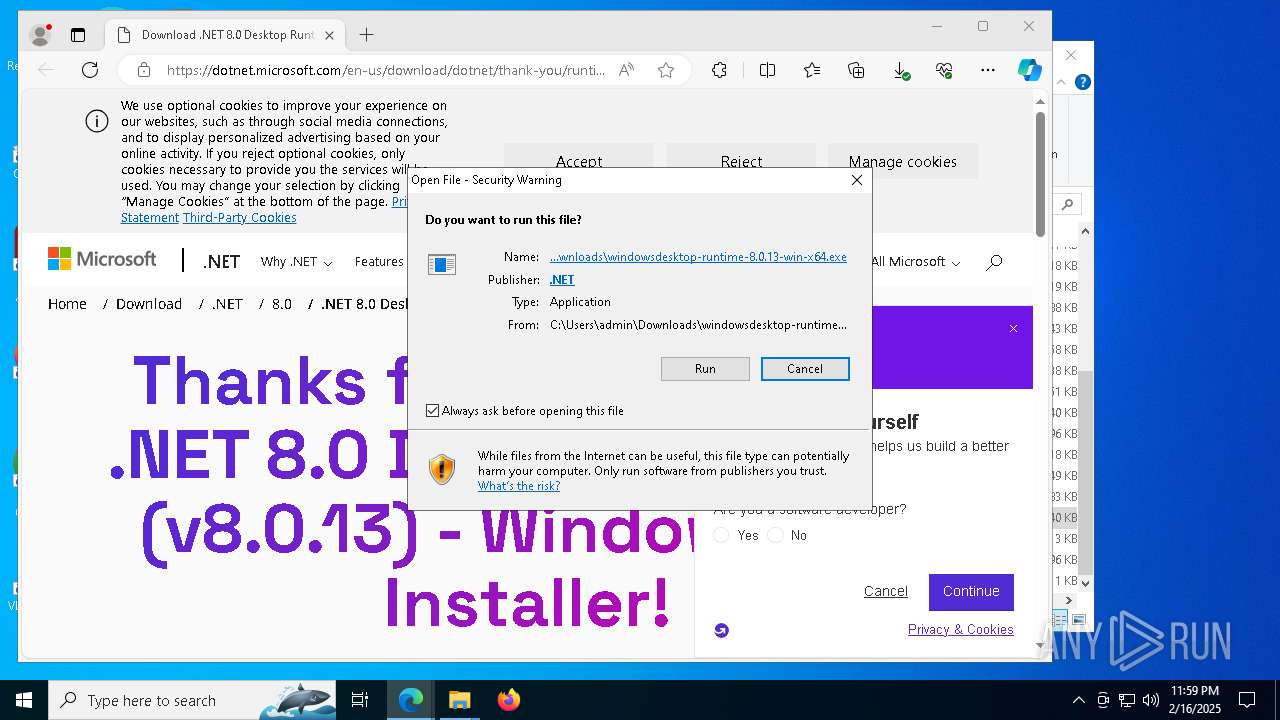Open Task View on taskbar

(360, 700)
